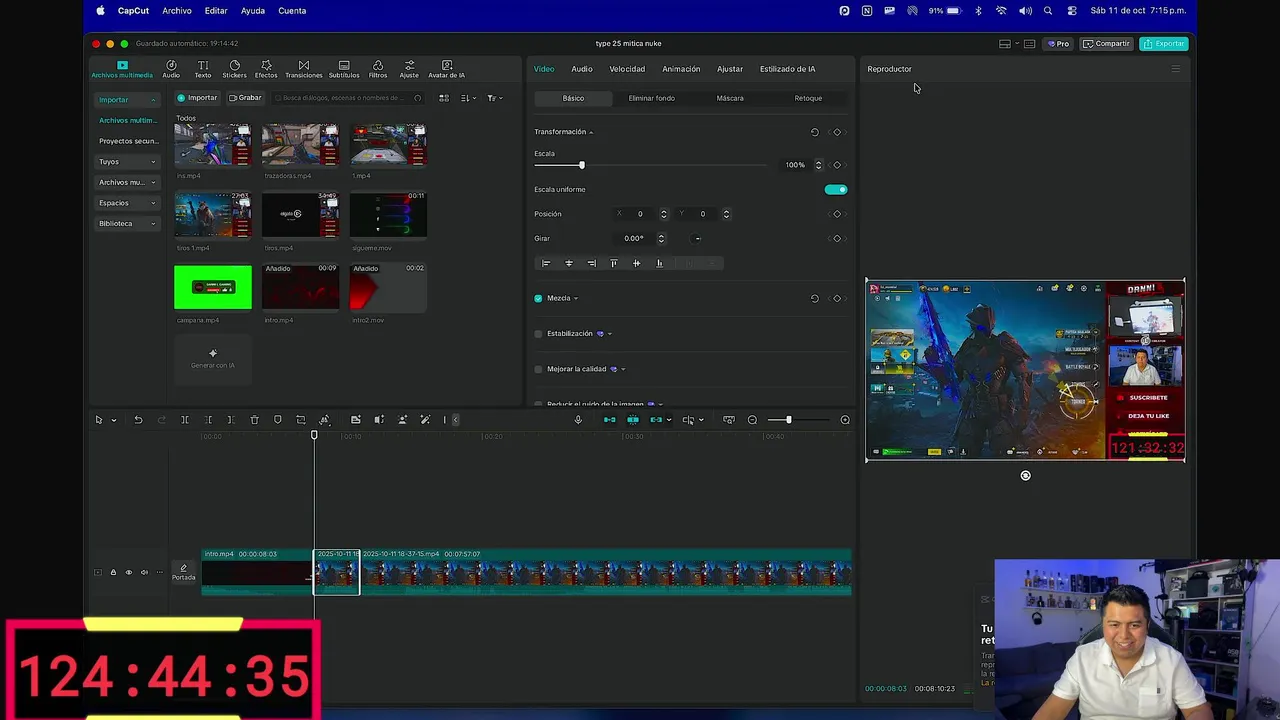The image size is (1280, 720).
Task: Select the Archivos multimedia toolbar icon
Action: [122, 69]
